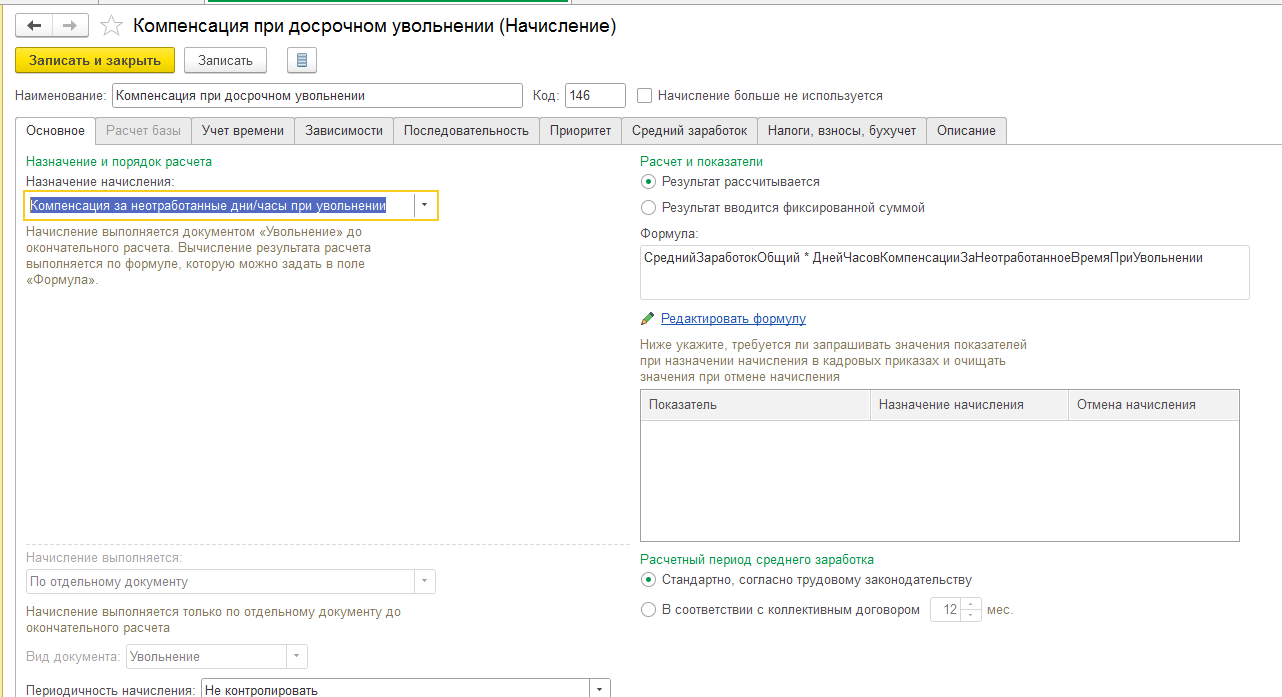Click the Вид документа field with Увольнение
Image resolution: width=1282 pixels, height=697 pixels.
(x=206, y=657)
